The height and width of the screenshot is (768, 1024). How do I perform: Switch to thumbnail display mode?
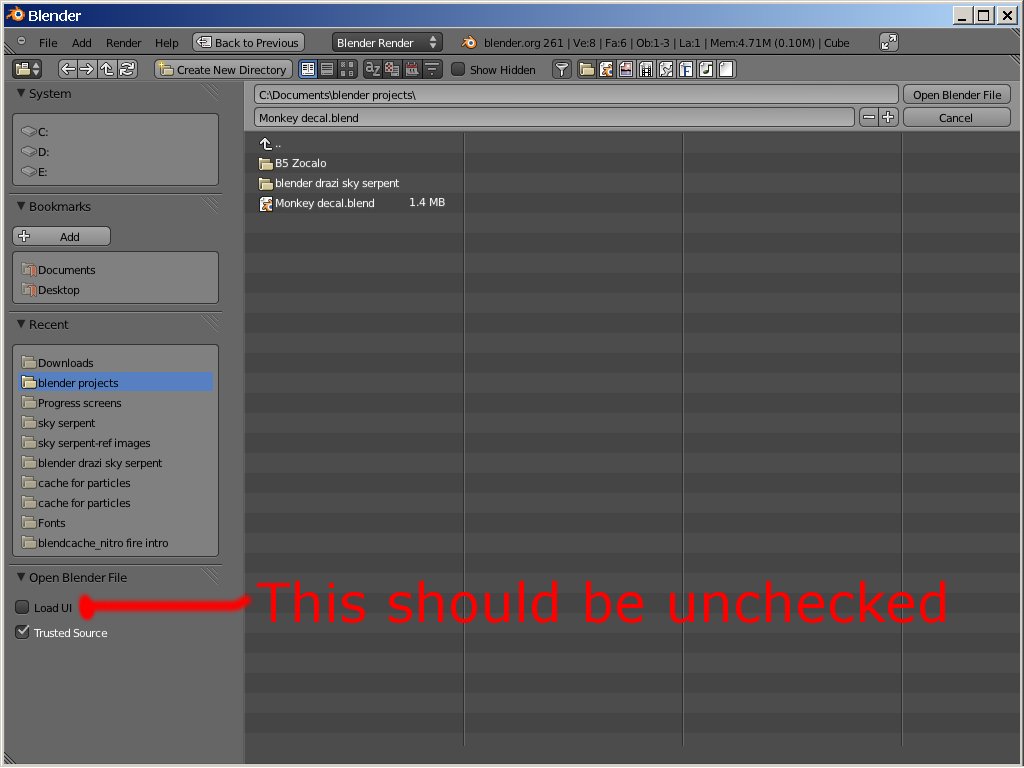click(347, 68)
